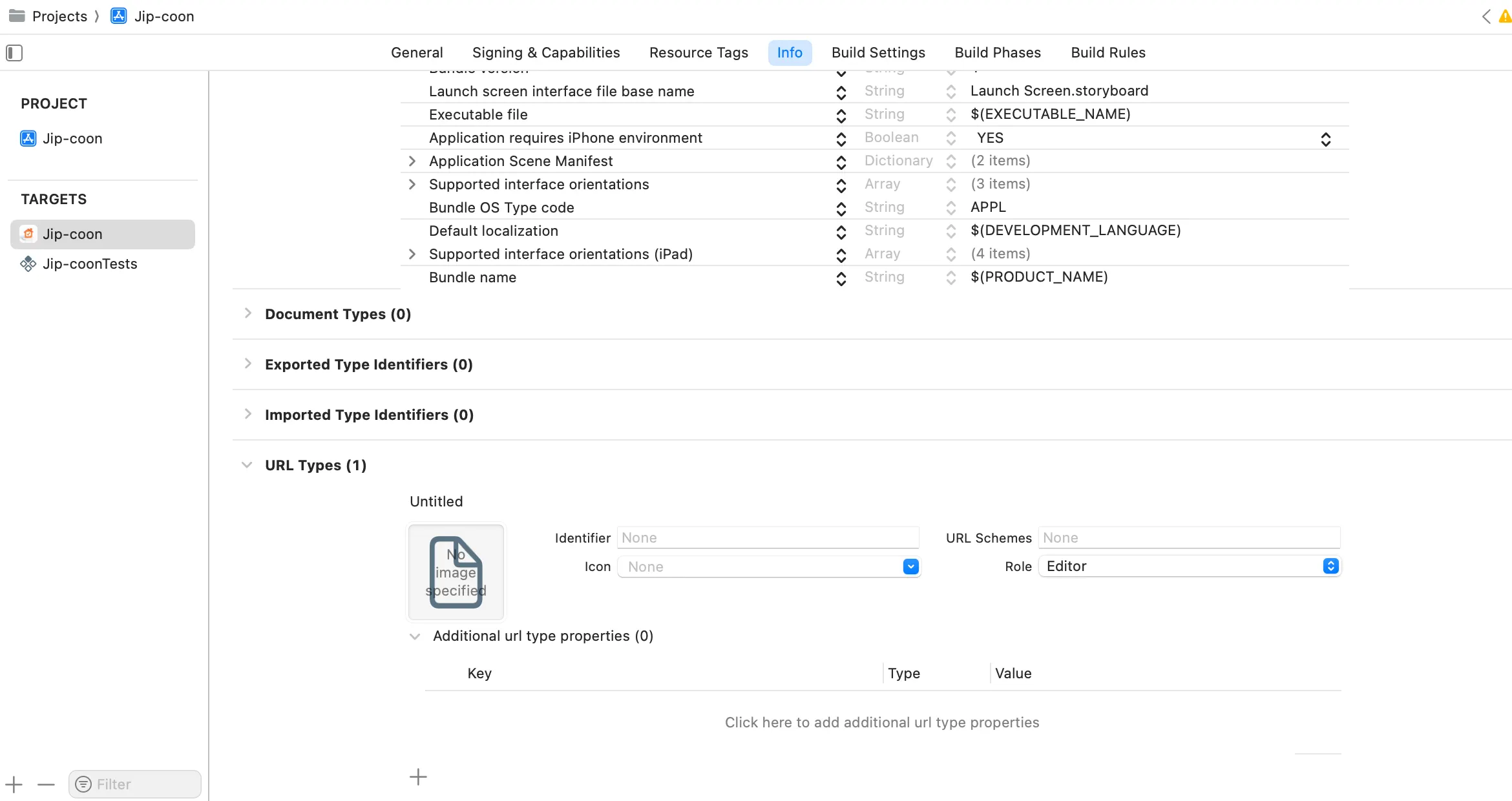Select the Jip-coonTests target
The width and height of the screenshot is (1512, 801).
point(90,264)
